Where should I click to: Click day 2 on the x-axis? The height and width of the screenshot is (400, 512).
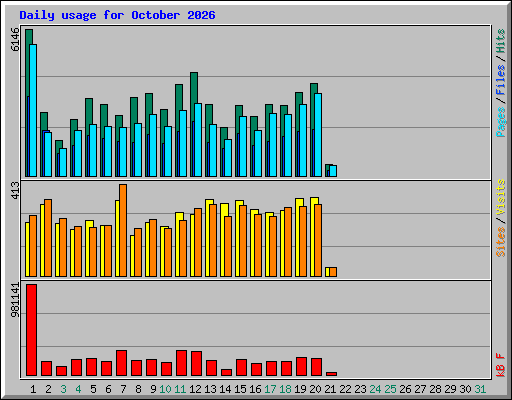click(48, 389)
